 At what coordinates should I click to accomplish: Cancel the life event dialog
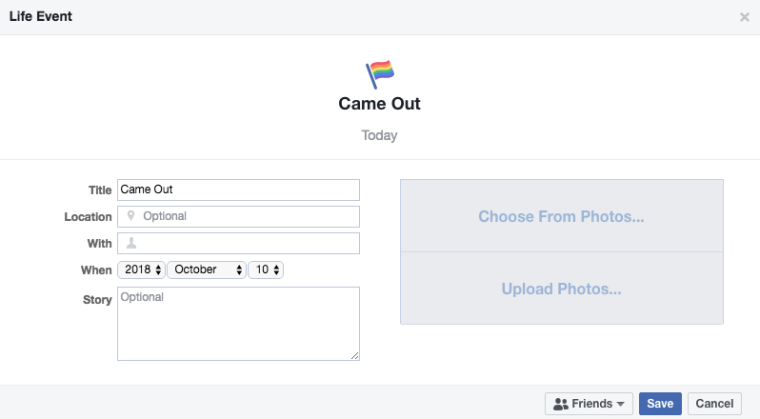click(x=714, y=403)
